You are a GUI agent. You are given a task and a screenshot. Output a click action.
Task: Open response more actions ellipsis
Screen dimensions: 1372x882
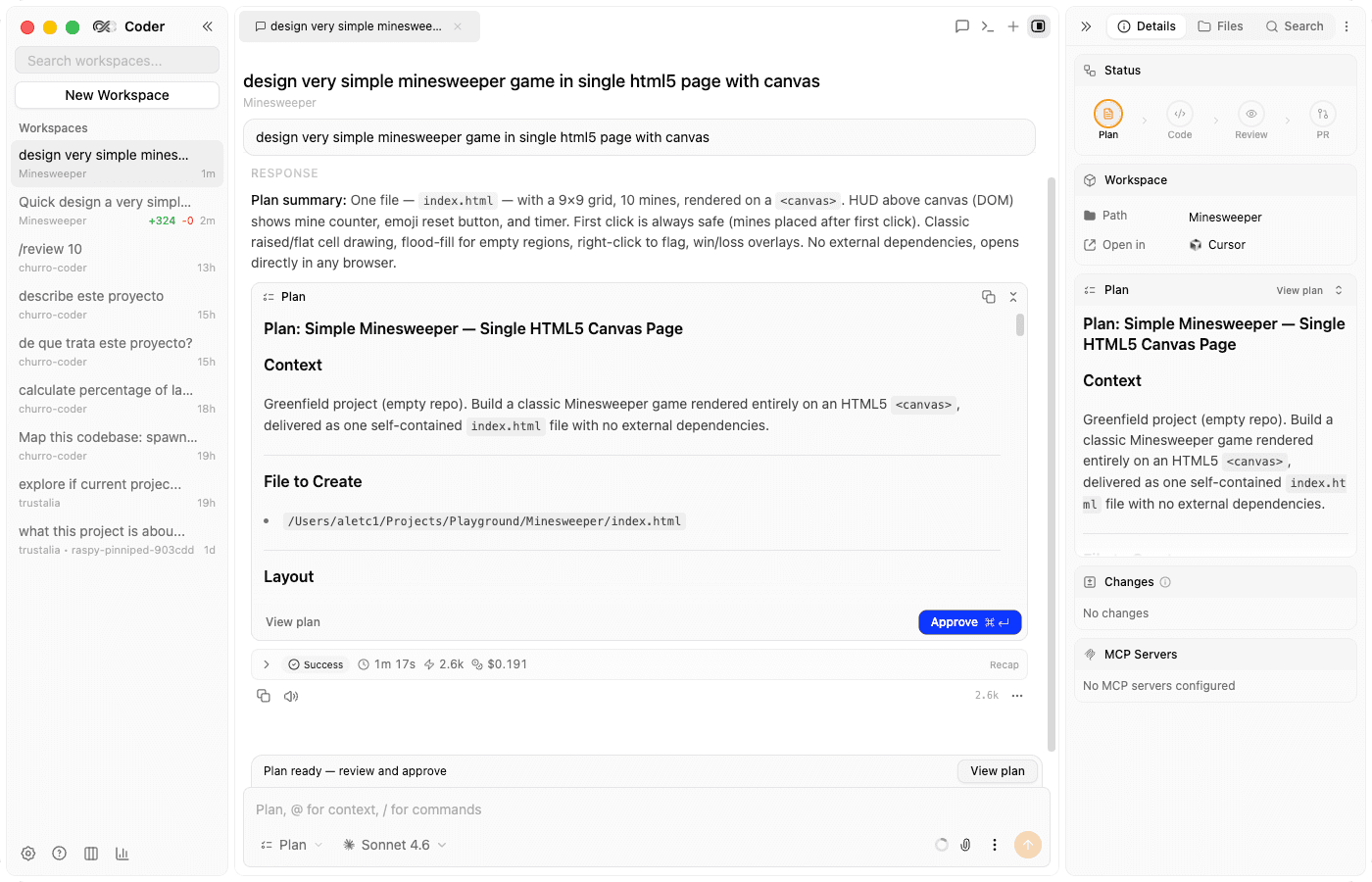[1017, 696]
